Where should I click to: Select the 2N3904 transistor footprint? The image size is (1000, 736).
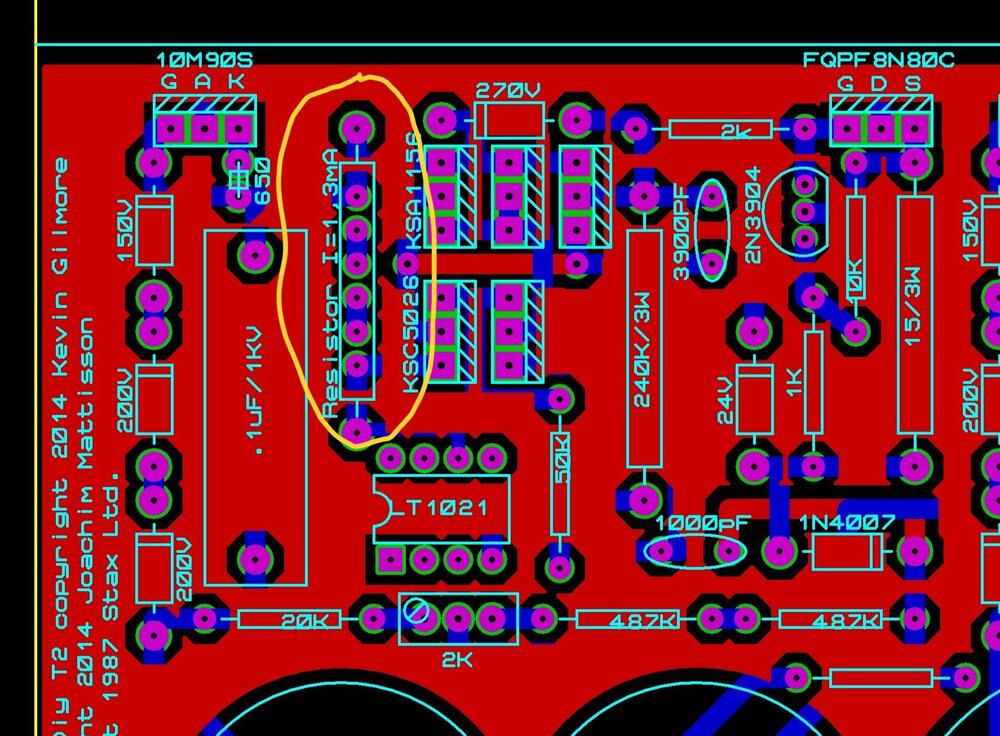803,212
